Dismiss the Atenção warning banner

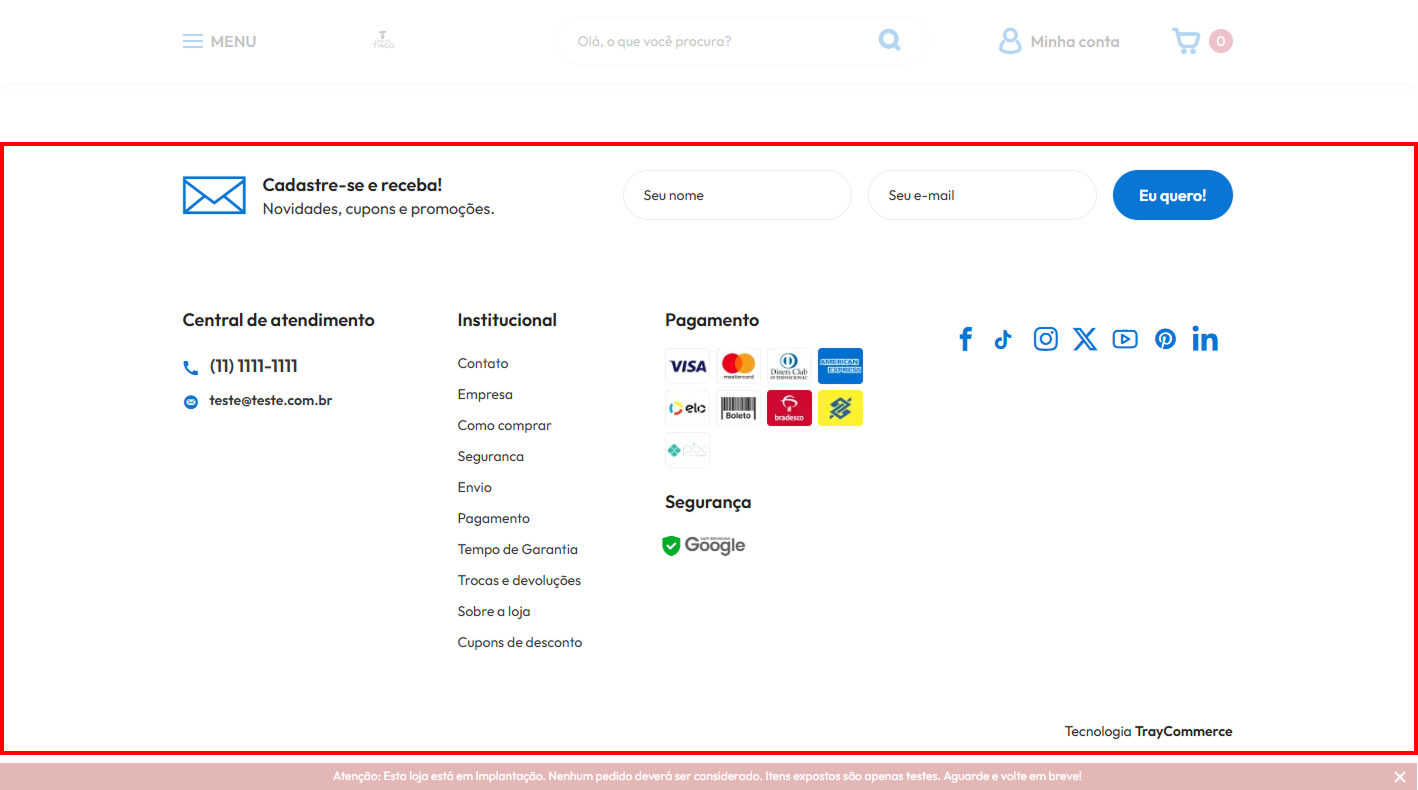(1399, 777)
